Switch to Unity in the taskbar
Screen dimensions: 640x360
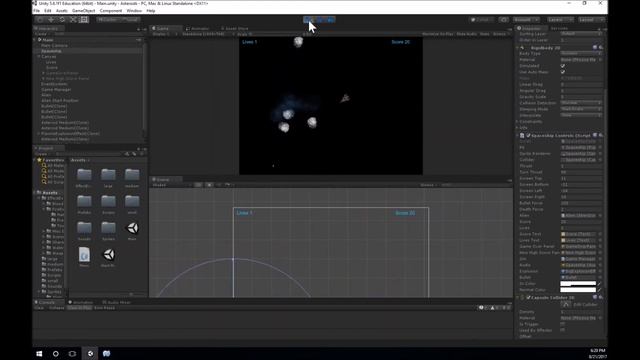coord(90,353)
